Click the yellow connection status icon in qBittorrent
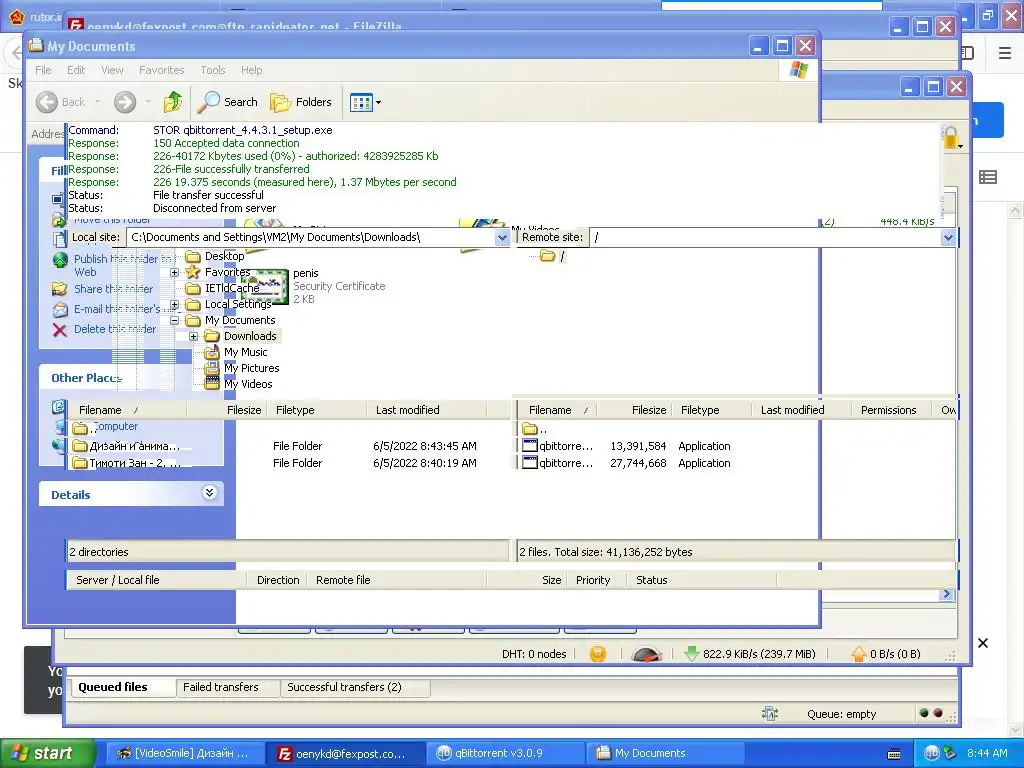The height and width of the screenshot is (768, 1024). [598, 654]
